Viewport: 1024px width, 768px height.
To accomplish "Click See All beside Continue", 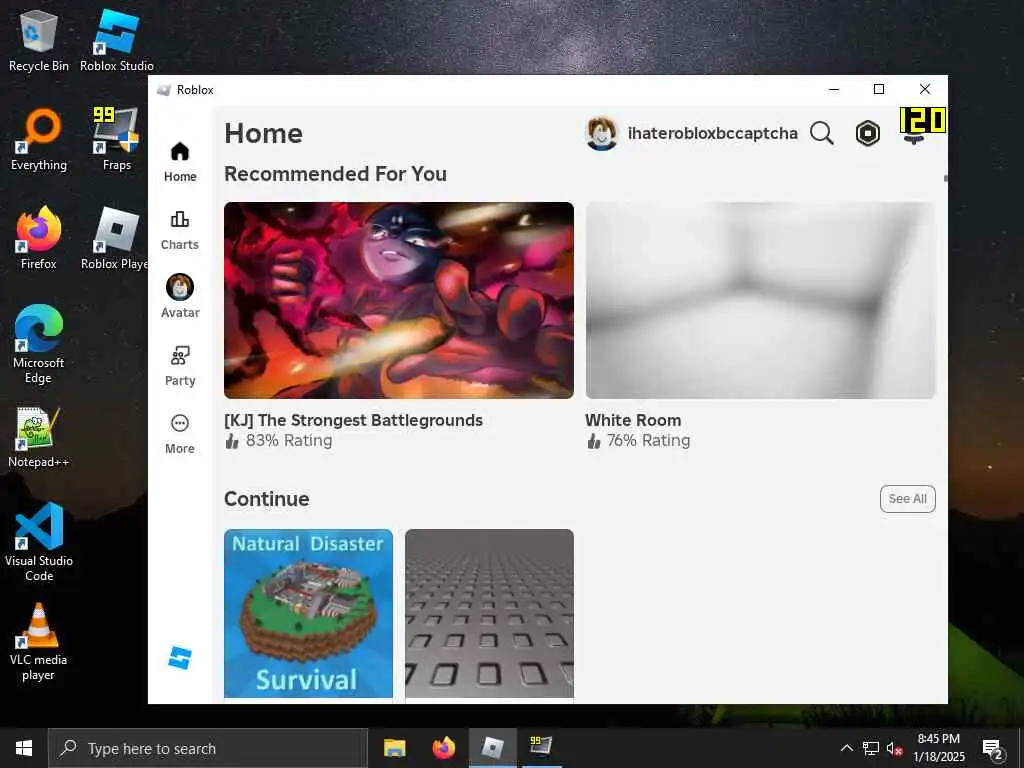I will point(907,498).
